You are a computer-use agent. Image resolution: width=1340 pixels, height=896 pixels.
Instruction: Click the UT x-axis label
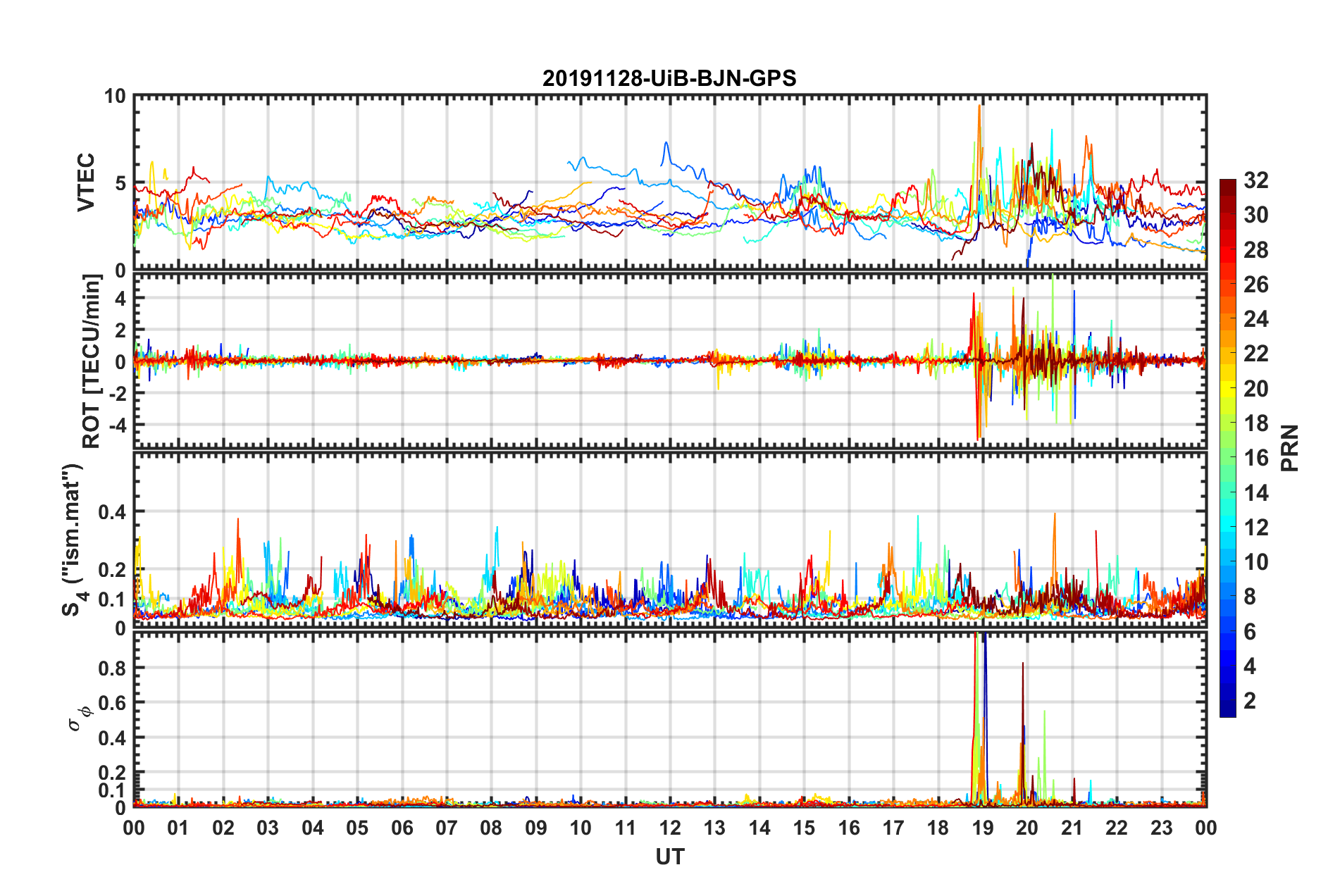tap(670, 857)
